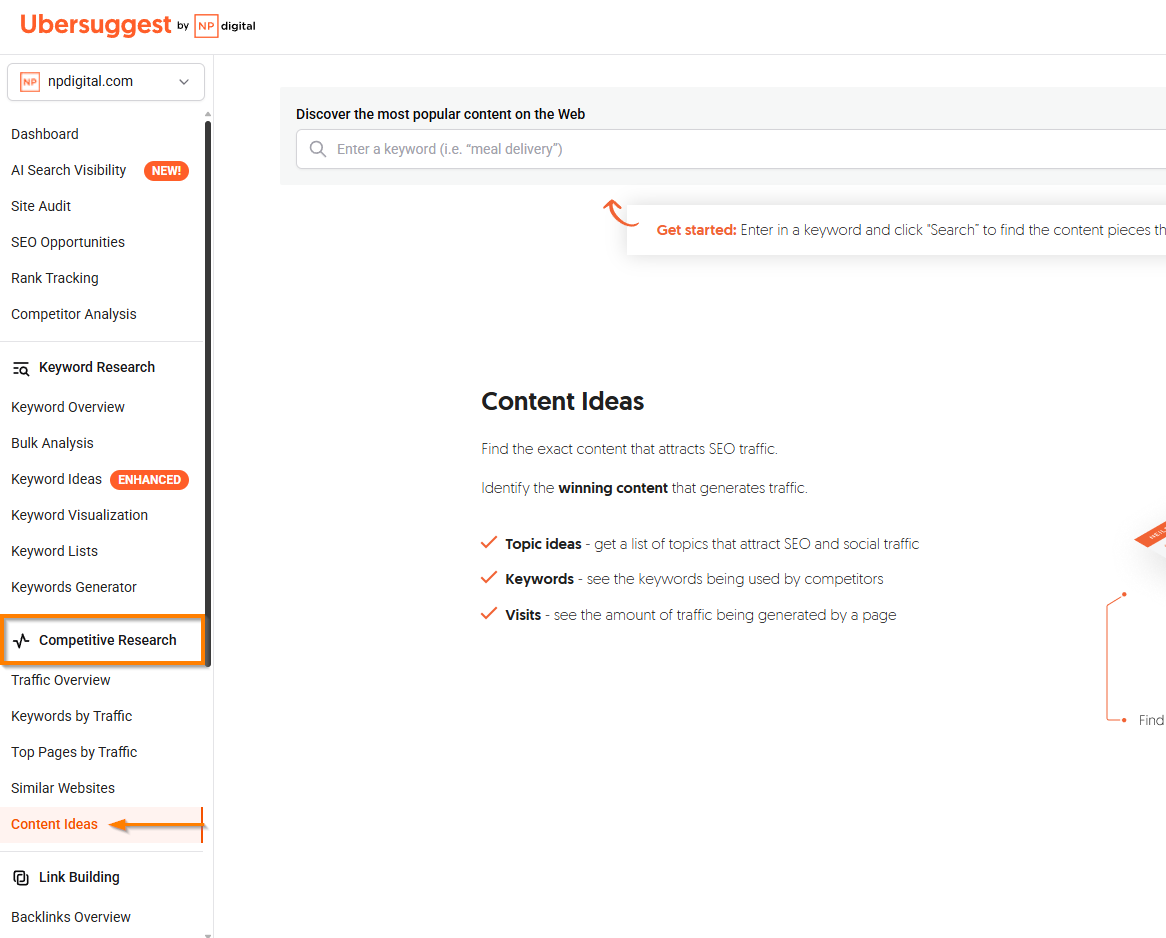Viewport: 1166px width, 938px height.
Task: Open Dashboard in the sidebar
Action: coord(45,134)
